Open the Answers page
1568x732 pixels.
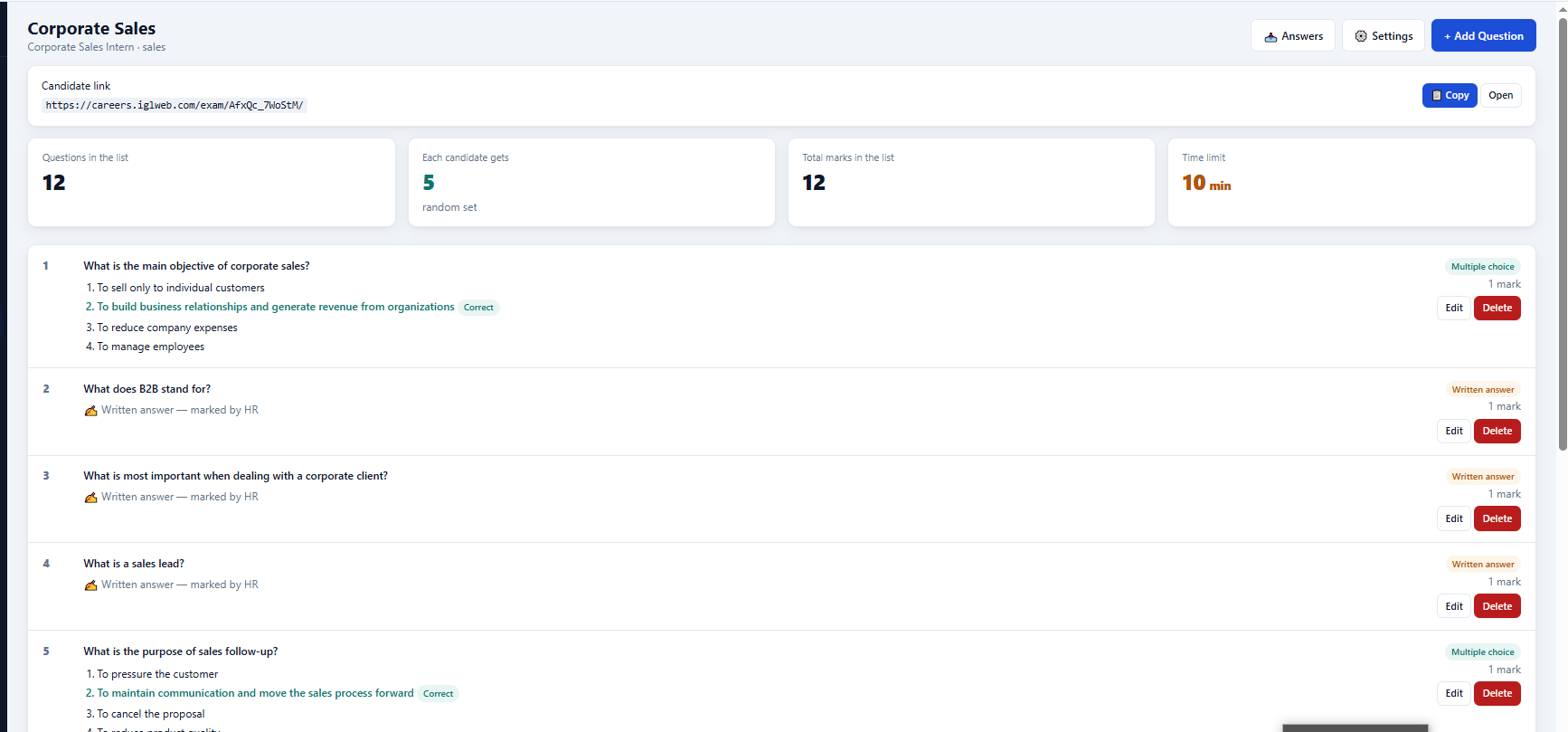pyautogui.click(x=1293, y=36)
